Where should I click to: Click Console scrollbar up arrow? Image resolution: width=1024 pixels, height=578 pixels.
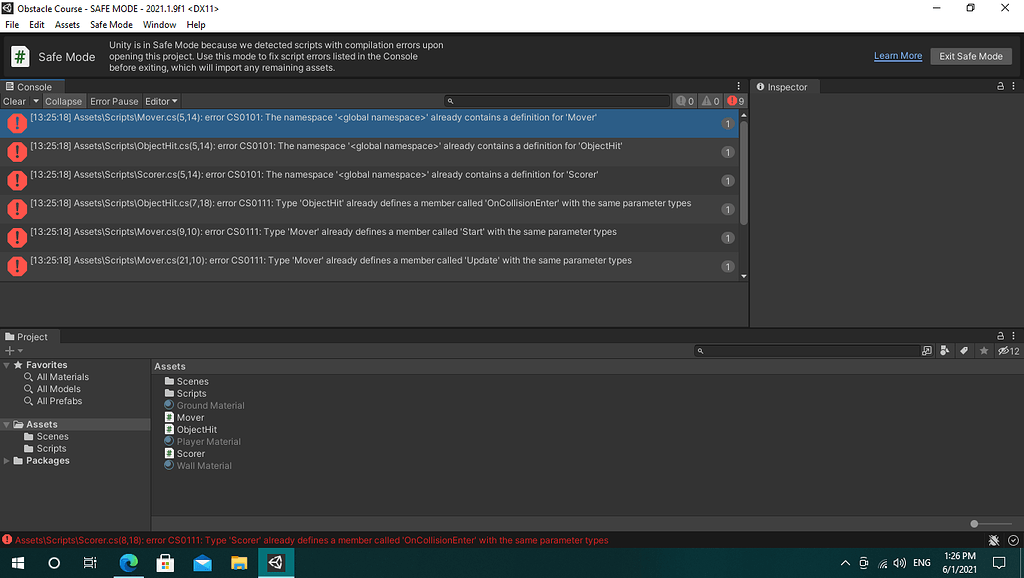click(743, 115)
